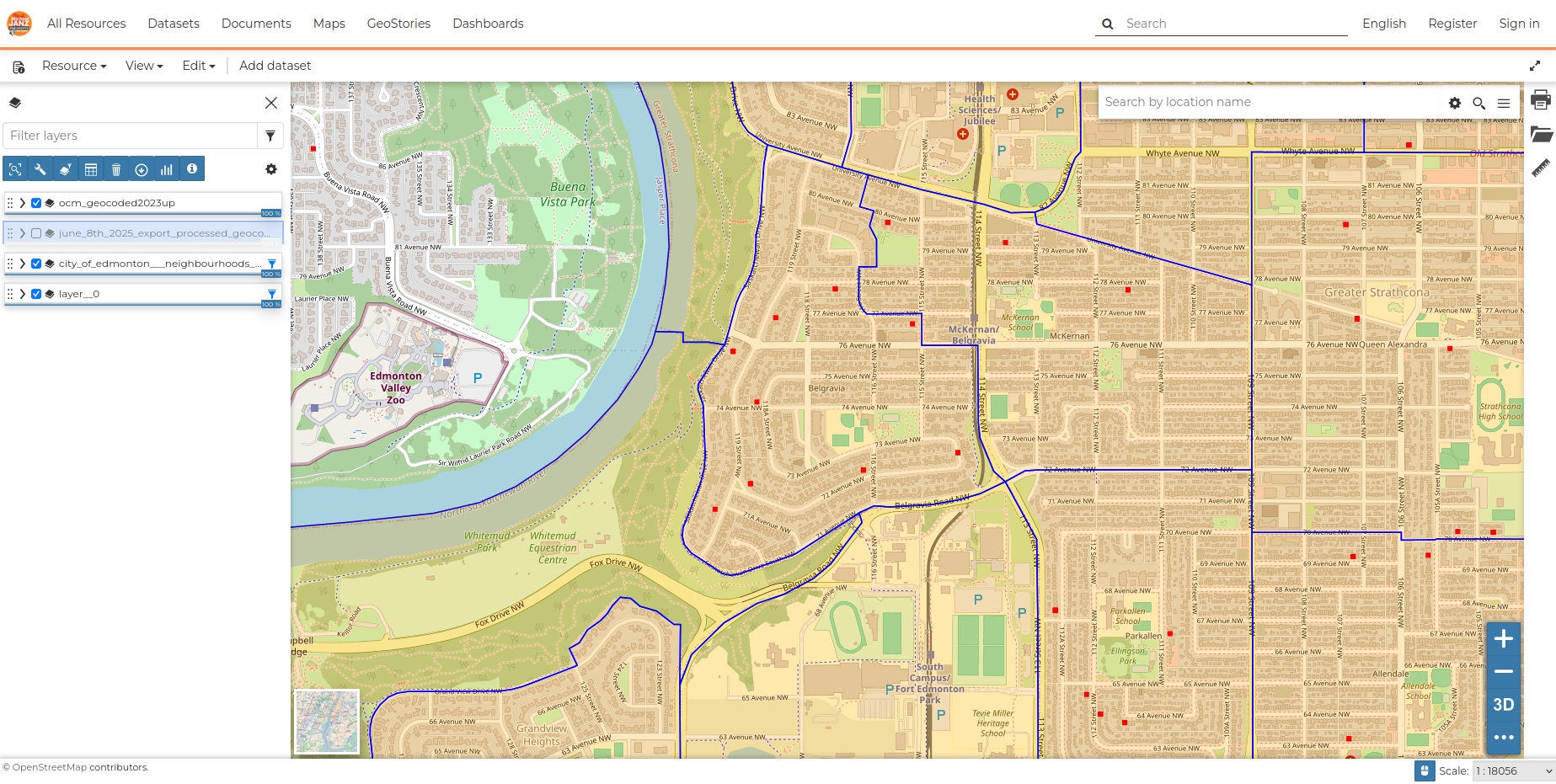Click zoom to selected layer extent icon
1556x784 pixels.
click(15, 169)
